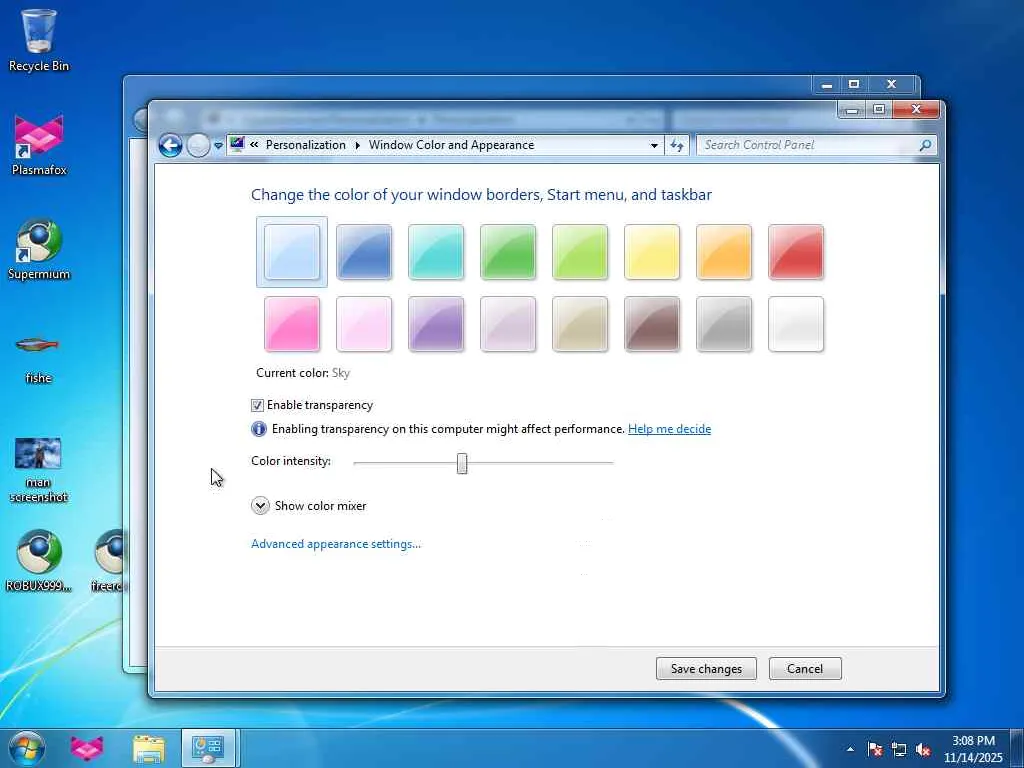Viewport: 1024px width, 768px height.
Task: Click the Cancel button
Action: pos(805,669)
